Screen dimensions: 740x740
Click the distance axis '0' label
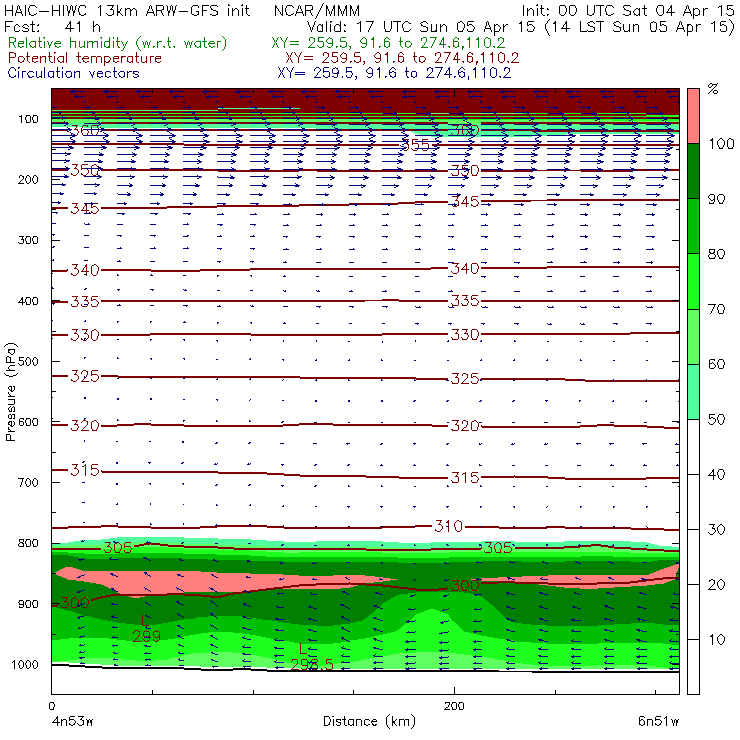tap(51, 706)
